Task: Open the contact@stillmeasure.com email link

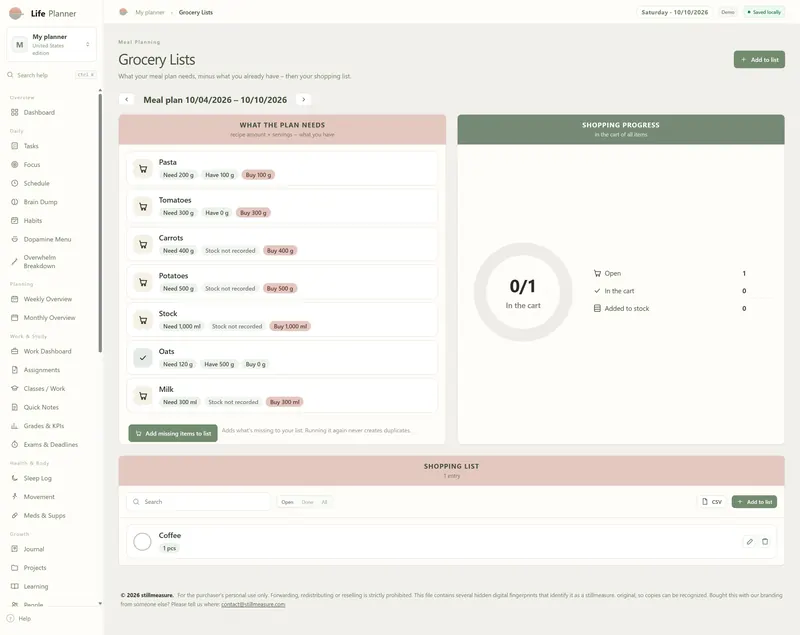Action: [253, 604]
